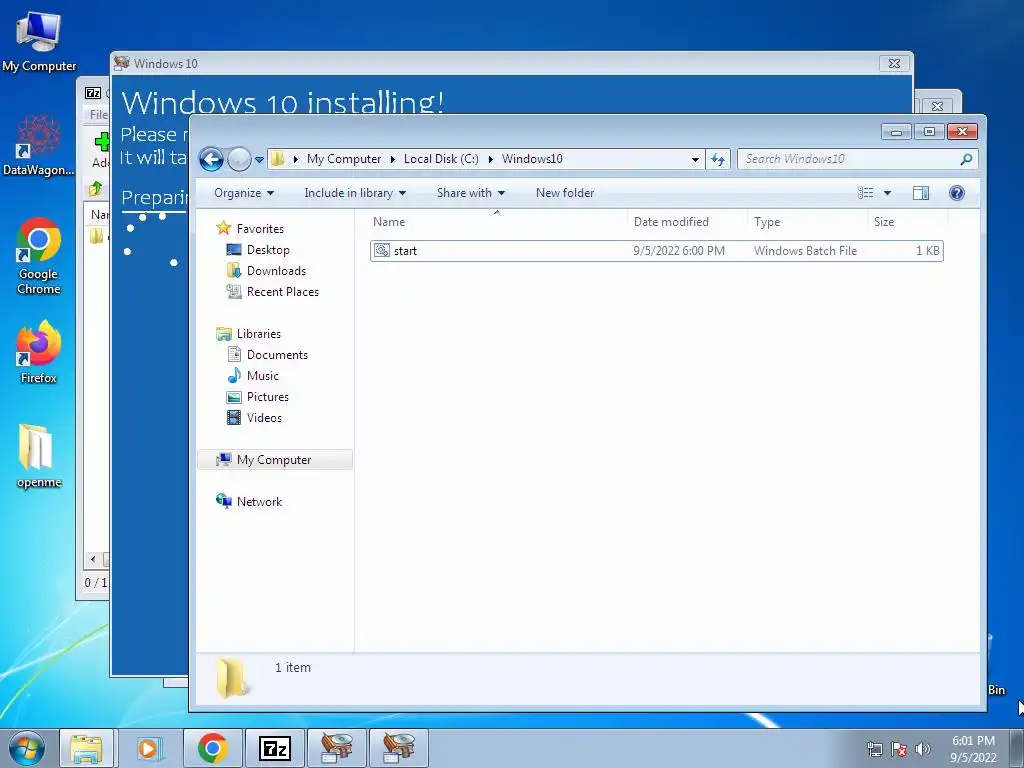Open Videos library in navigation pane
Image resolution: width=1024 pixels, height=768 pixels.
(x=264, y=417)
